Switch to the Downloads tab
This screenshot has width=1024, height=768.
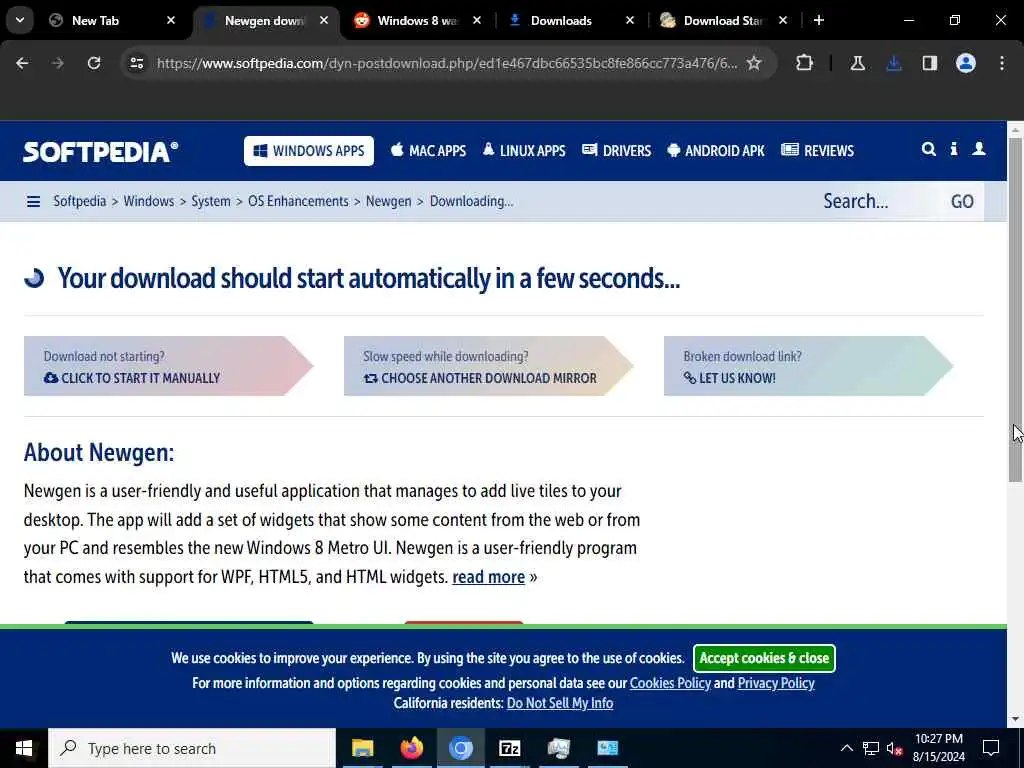click(x=571, y=20)
